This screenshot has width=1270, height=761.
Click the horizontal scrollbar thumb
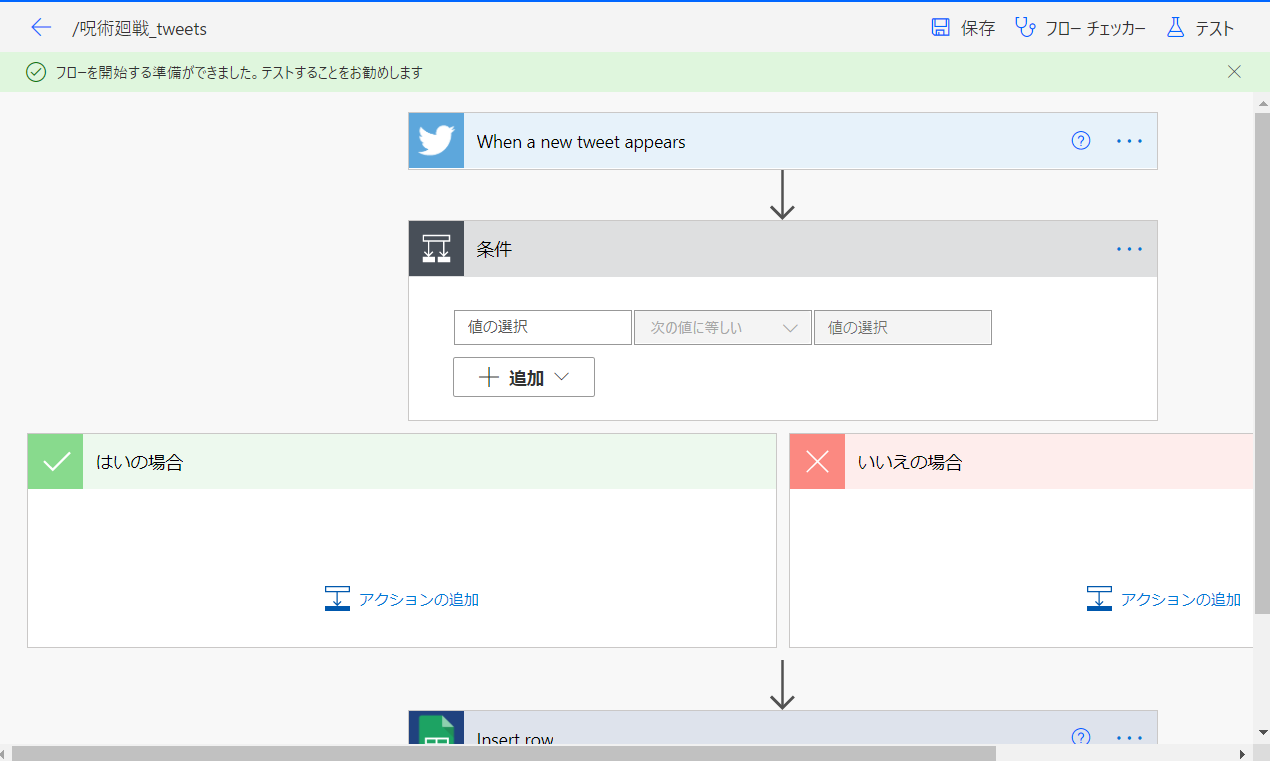[x=505, y=753]
